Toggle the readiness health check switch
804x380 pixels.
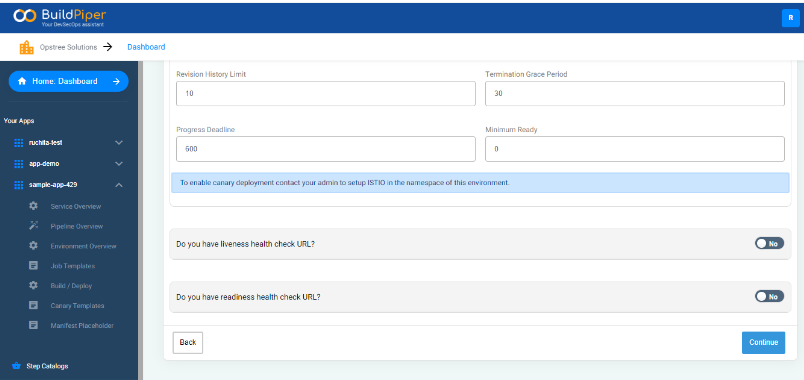(769, 296)
